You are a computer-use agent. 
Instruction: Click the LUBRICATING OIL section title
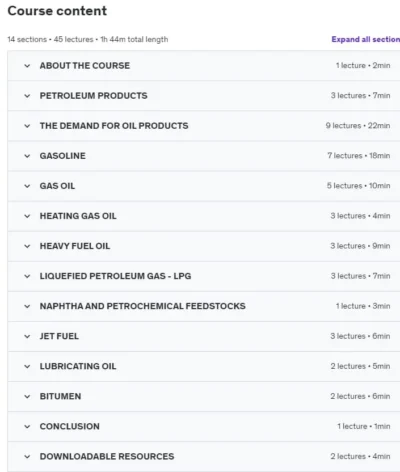78,366
